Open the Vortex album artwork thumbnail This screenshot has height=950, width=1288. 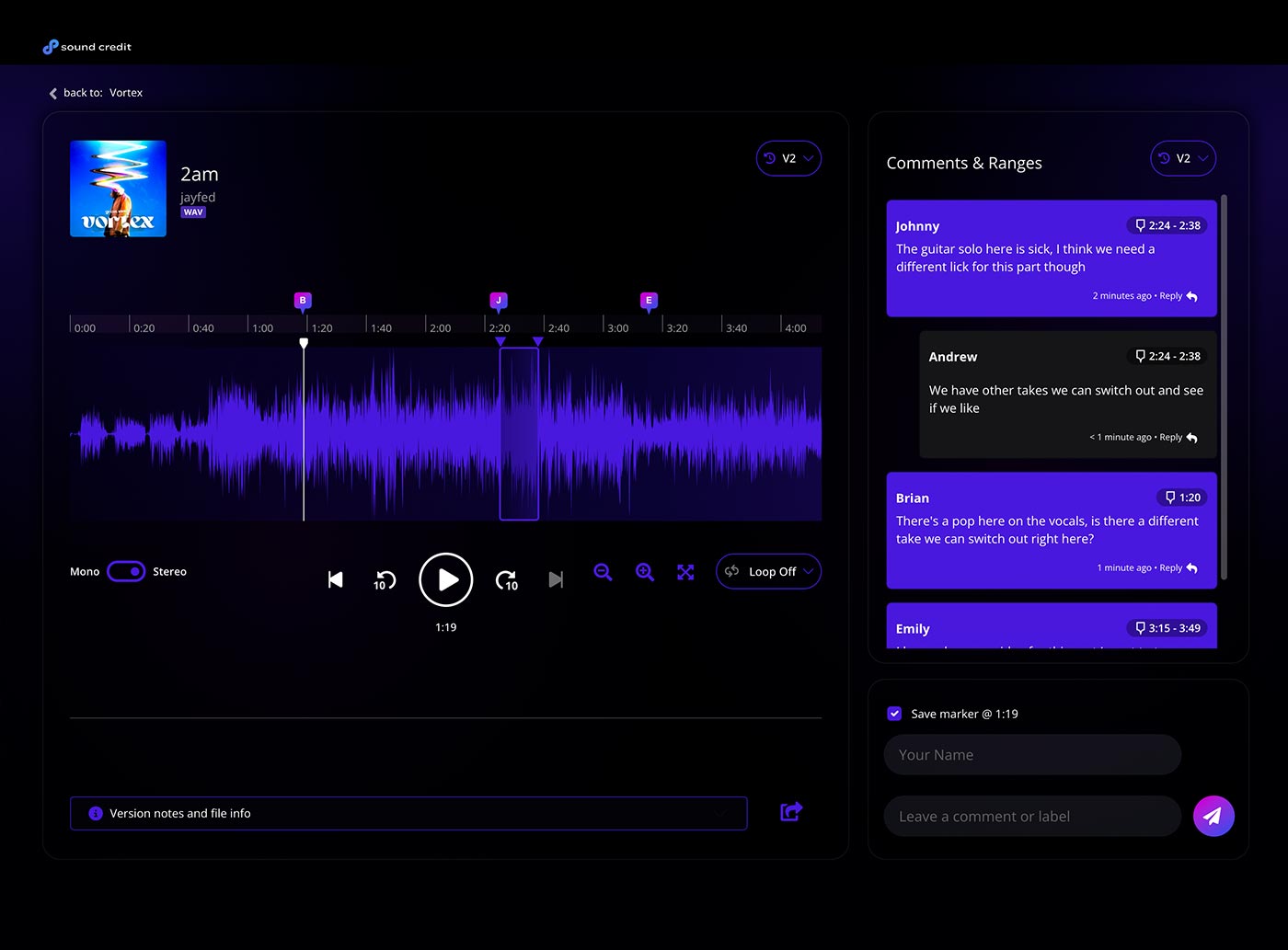click(118, 189)
